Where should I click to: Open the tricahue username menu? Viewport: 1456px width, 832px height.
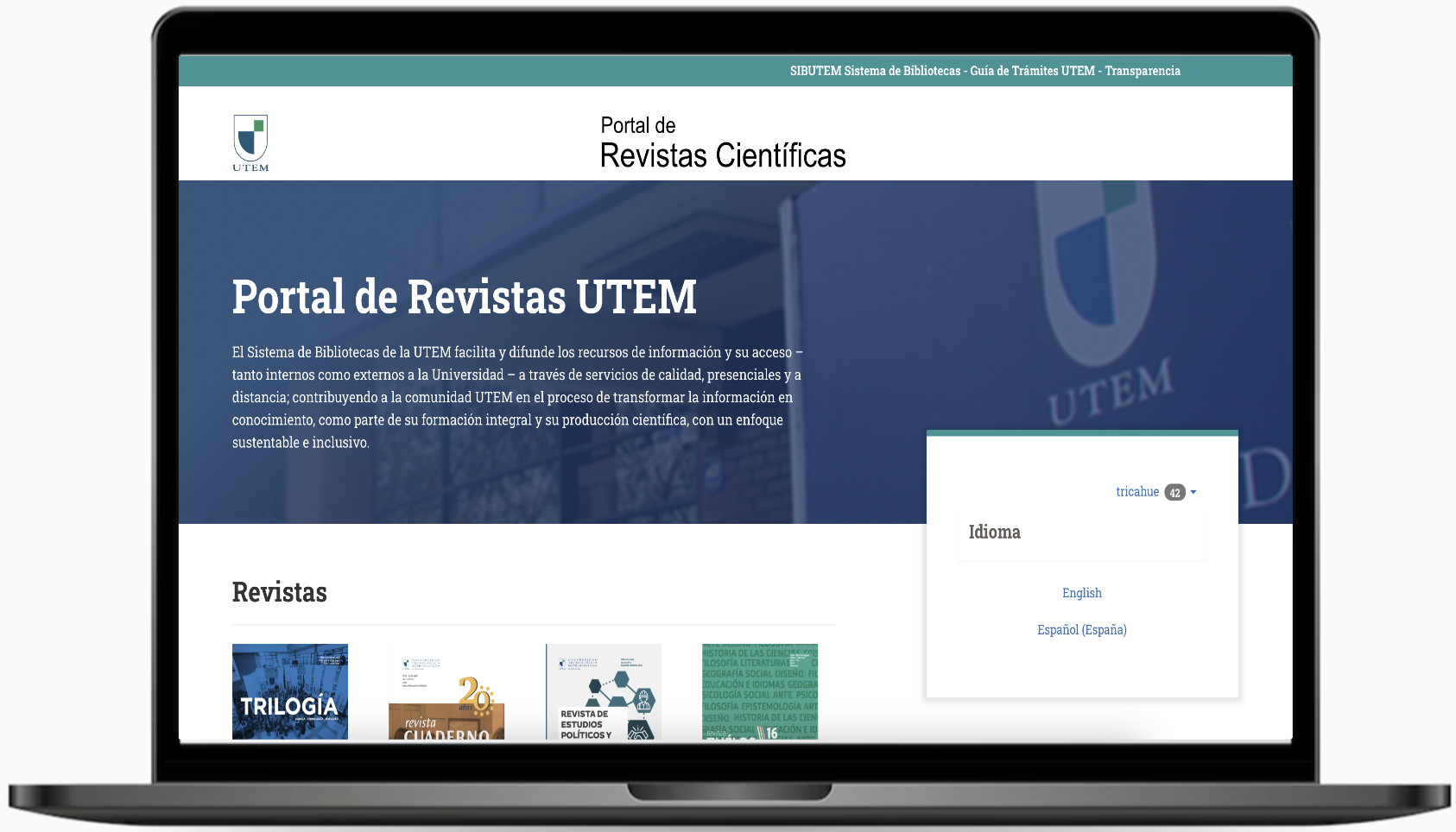pos(1136,492)
